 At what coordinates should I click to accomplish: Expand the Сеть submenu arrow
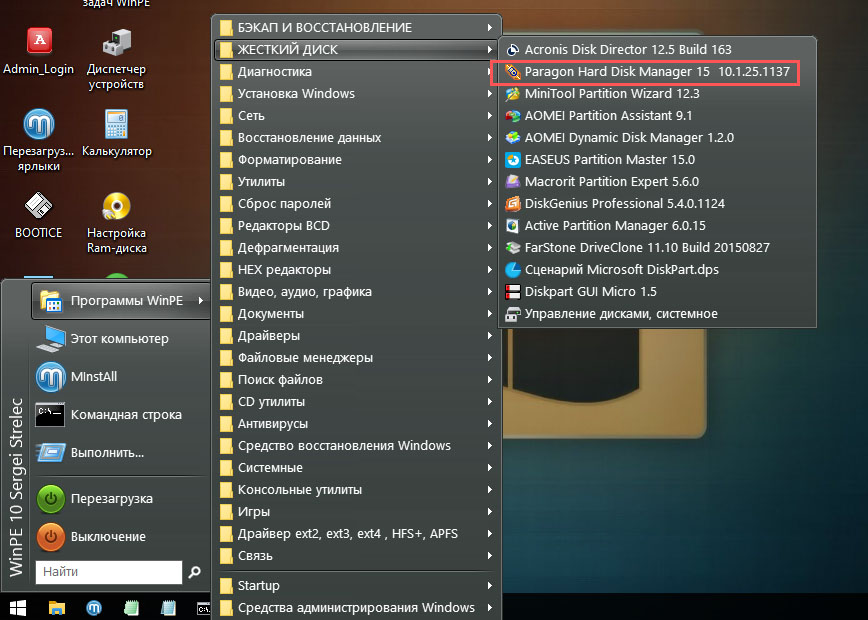coord(490,116)
